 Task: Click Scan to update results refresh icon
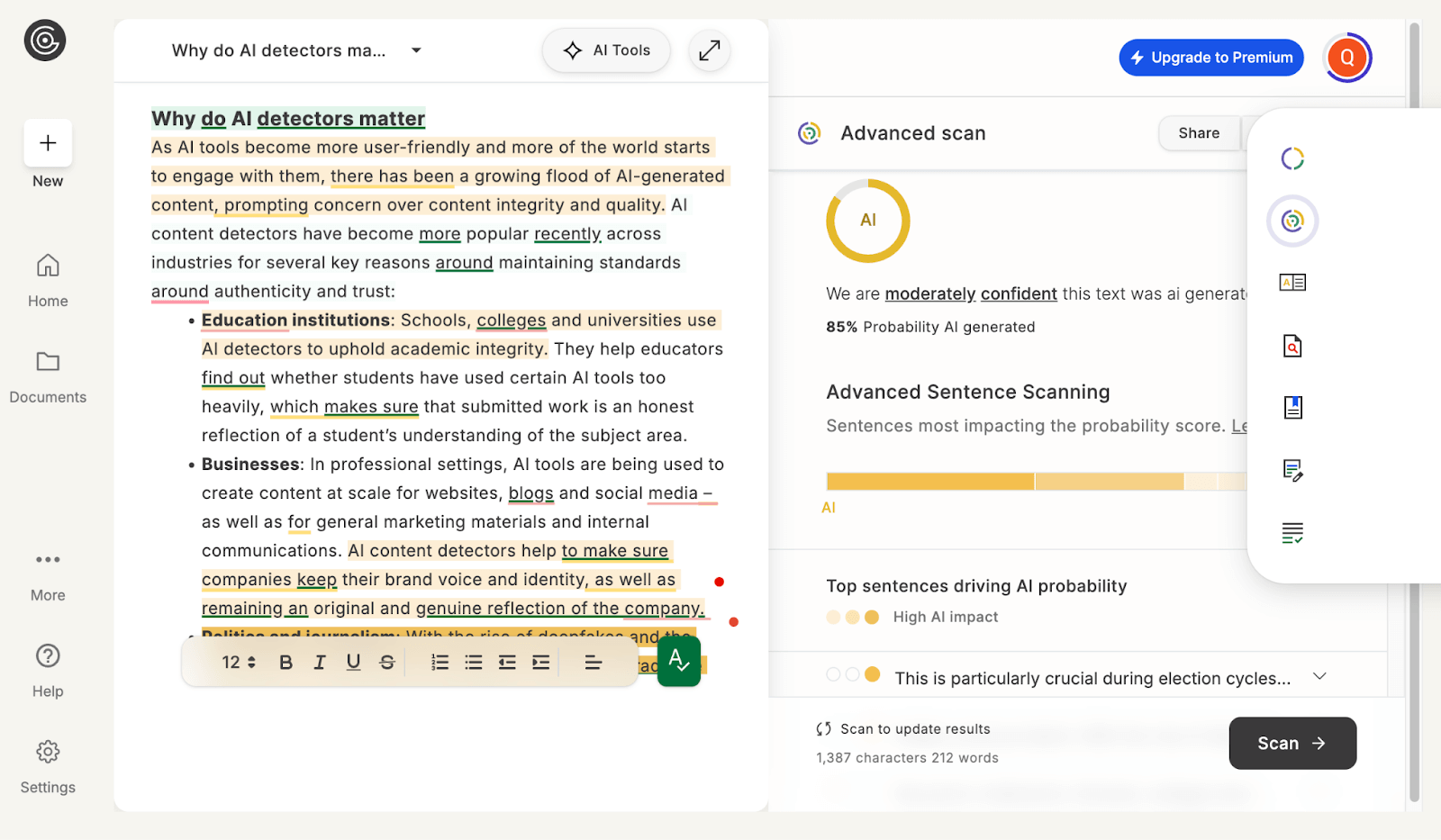[x=823, y=729]
